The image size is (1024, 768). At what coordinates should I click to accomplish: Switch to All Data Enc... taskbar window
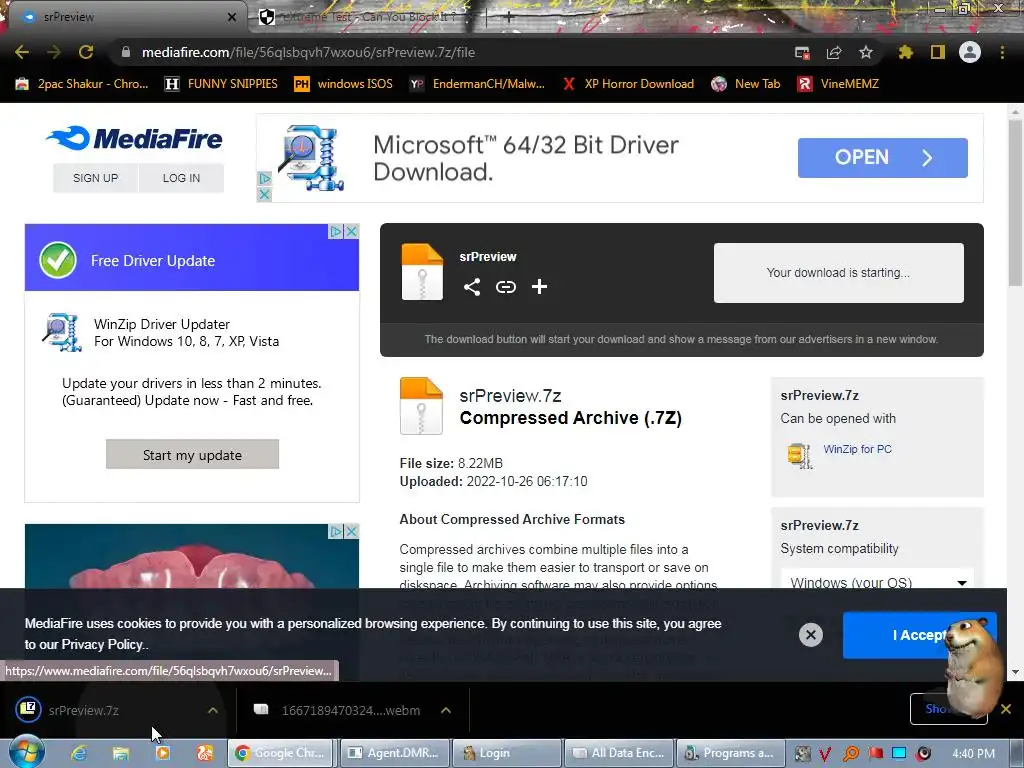coord(619,753)
